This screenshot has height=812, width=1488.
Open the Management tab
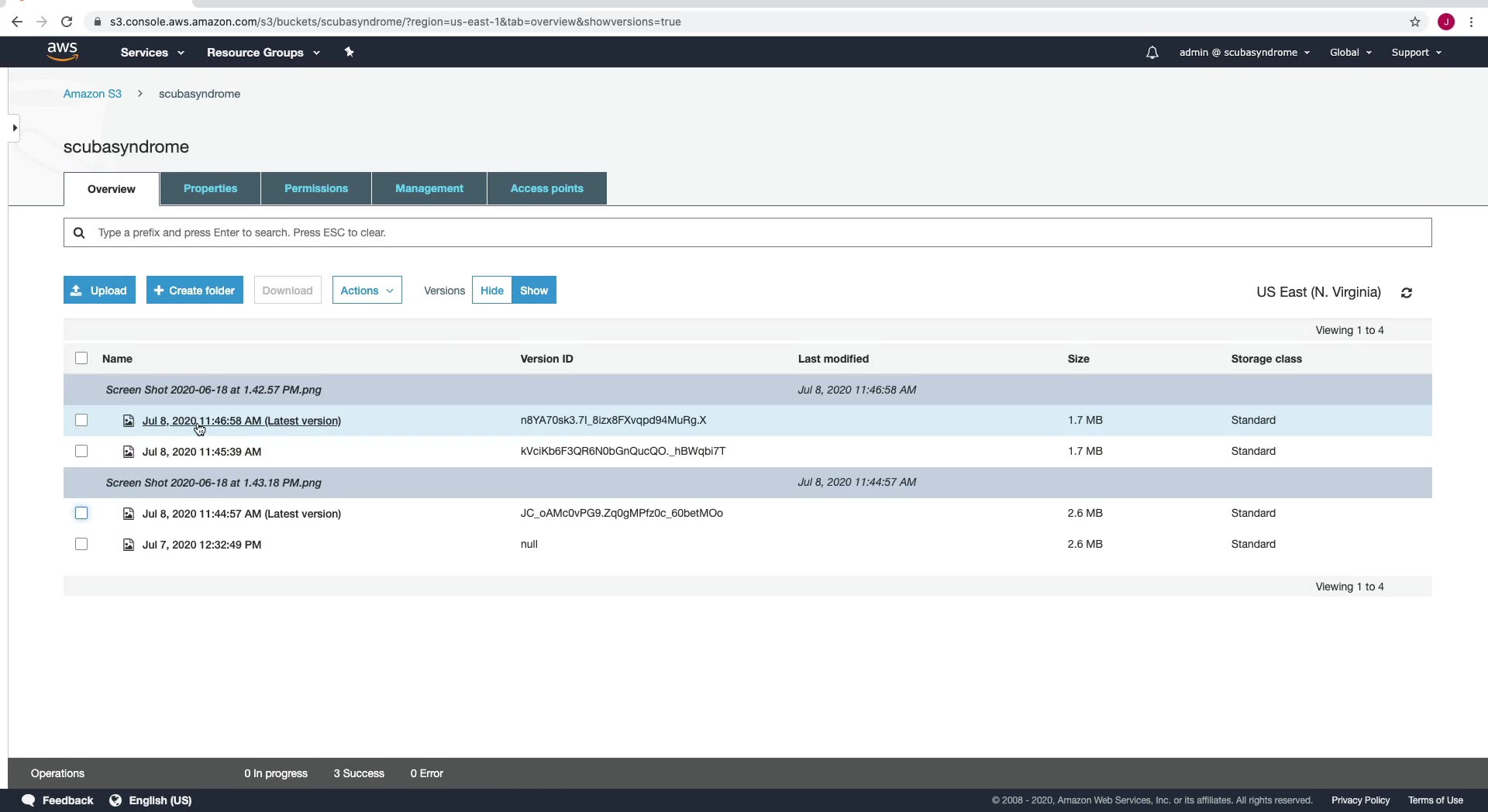click(429, 189)
